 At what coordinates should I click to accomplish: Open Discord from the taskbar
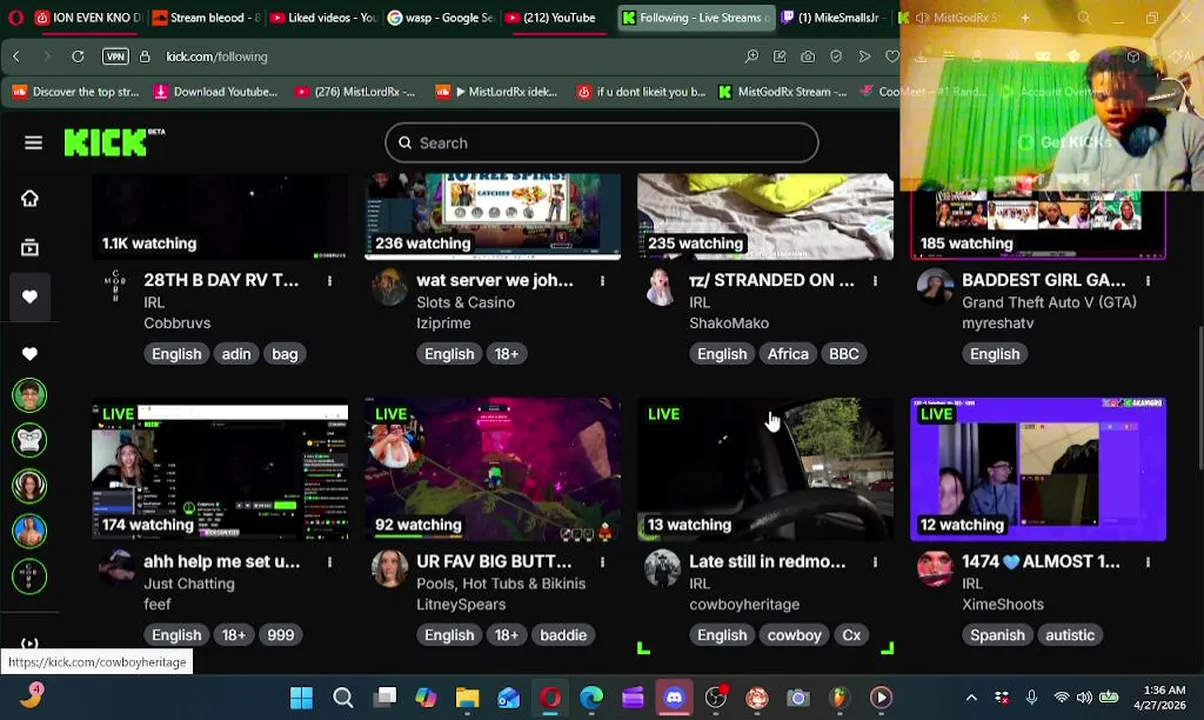pos(674,698)
